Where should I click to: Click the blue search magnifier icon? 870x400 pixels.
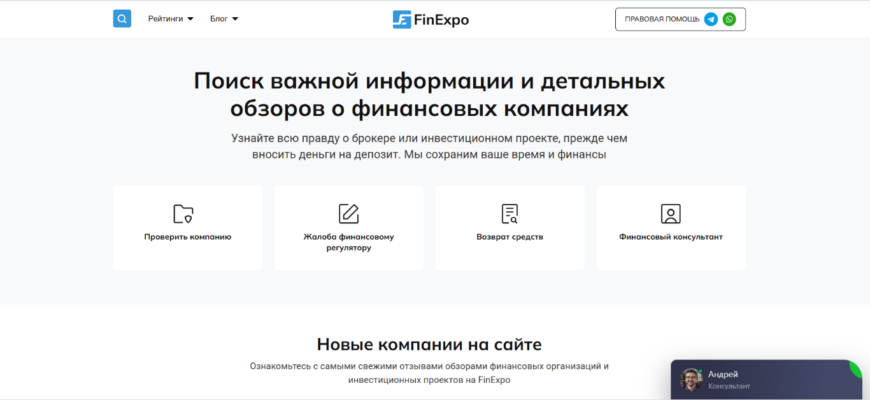coord(122,19)
